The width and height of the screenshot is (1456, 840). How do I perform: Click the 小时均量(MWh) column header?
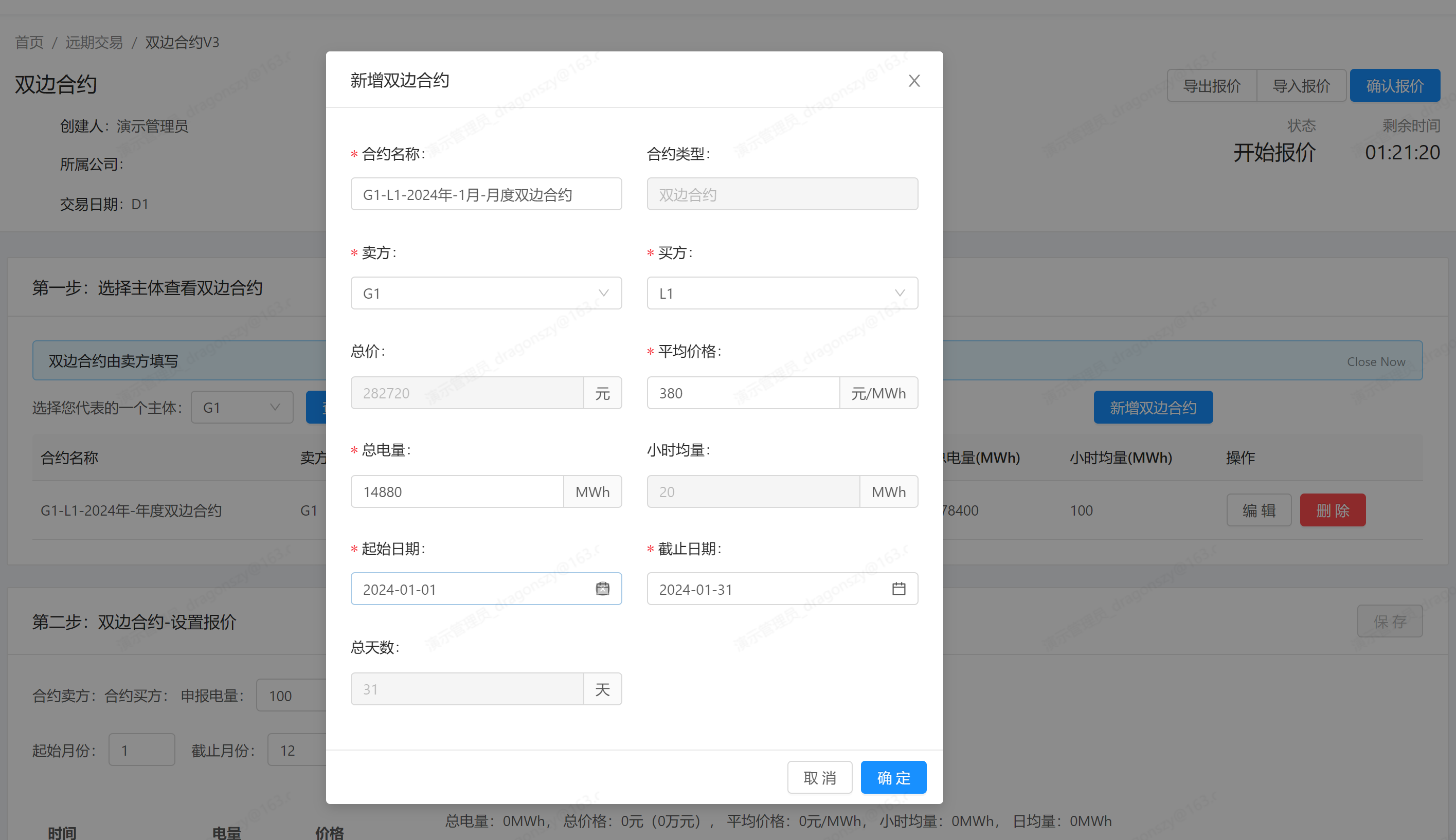pos(1120,458)
